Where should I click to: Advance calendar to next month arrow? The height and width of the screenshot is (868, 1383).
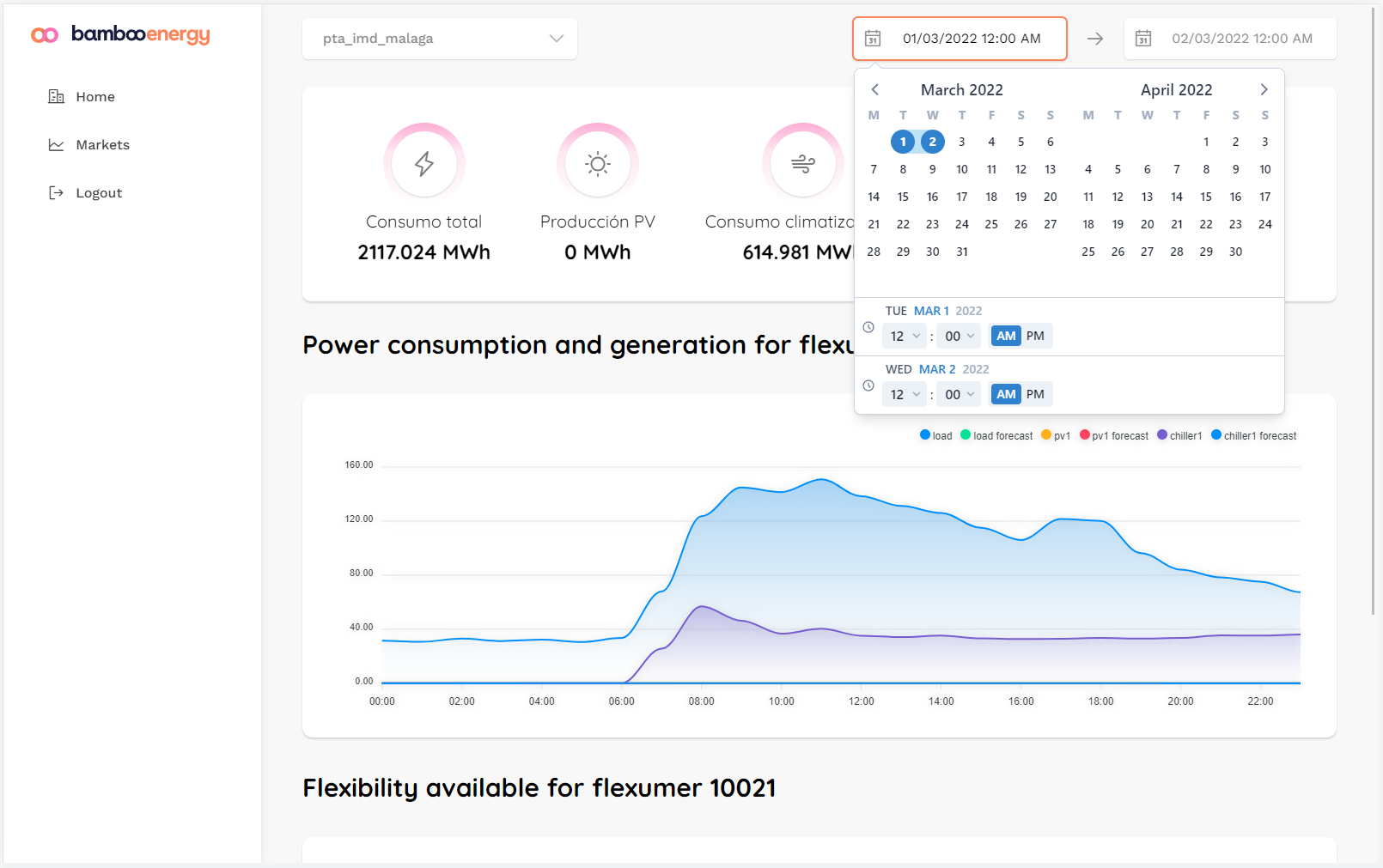point(1264,89)
